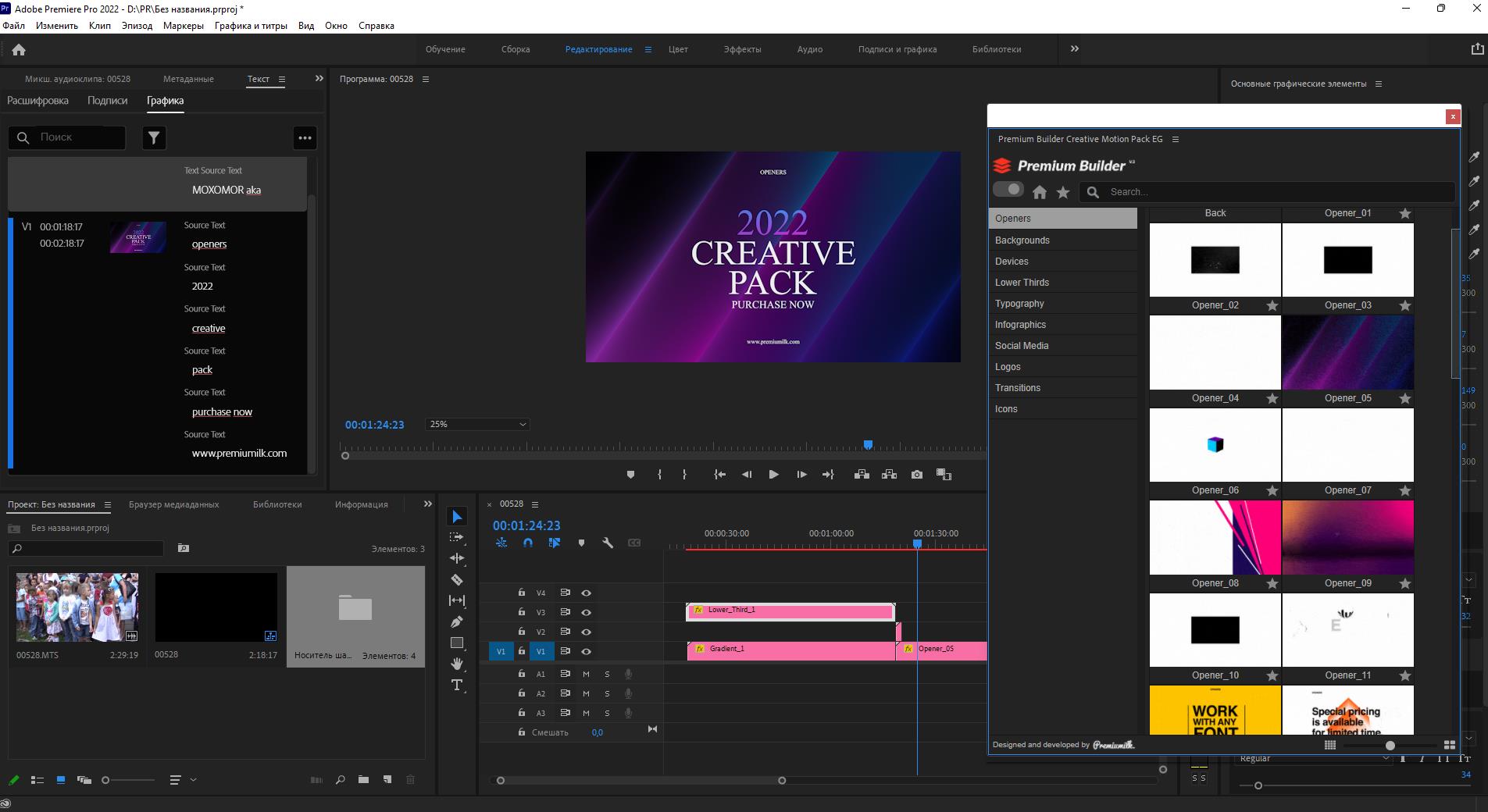The height and width of the screenshot is (812, 1488).
Task: Open timeline settings wrench icon
Action: tap(608, 543)
